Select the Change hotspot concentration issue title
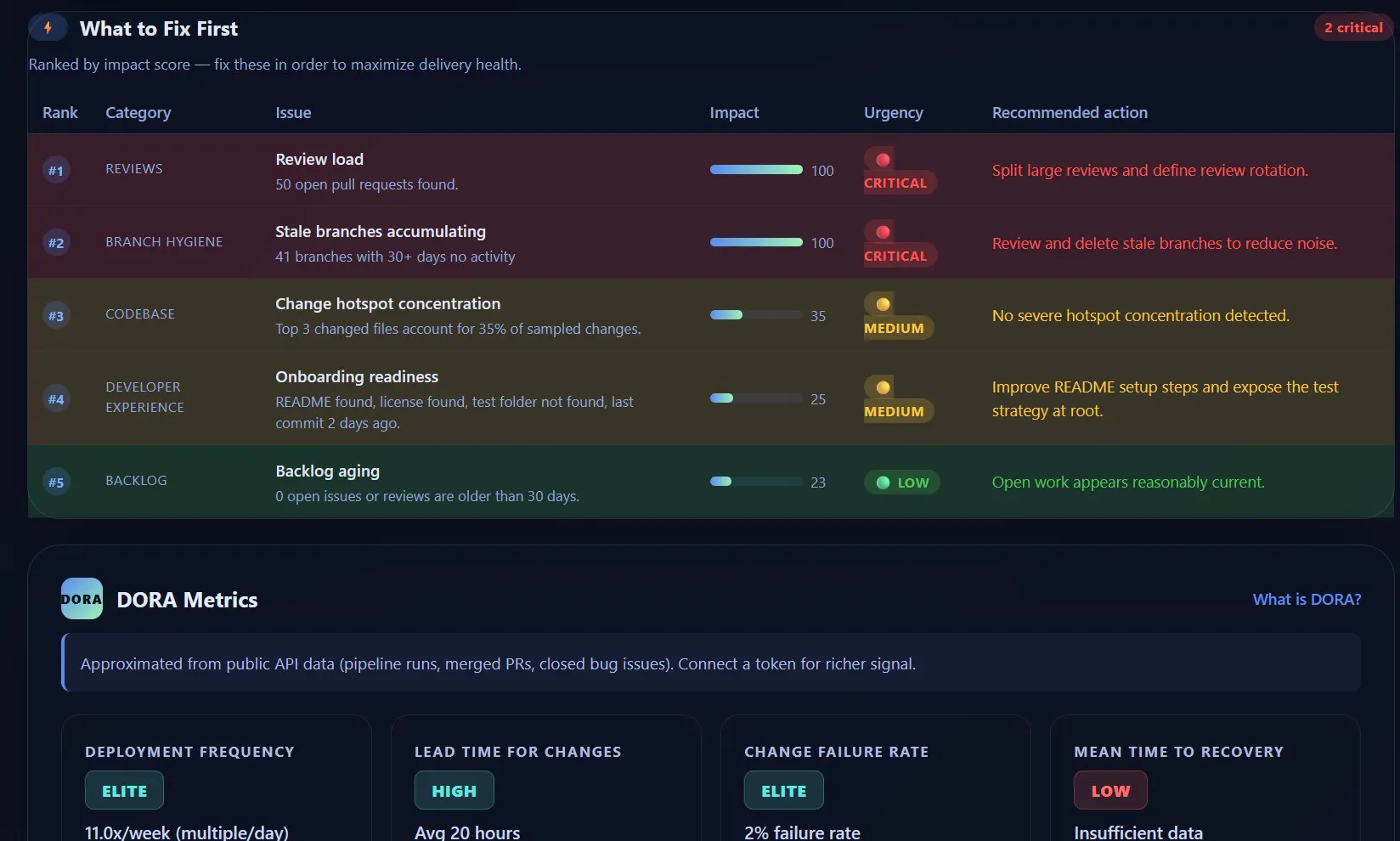Image resolution: width=1400 pixels, height=841 pixels. coord(388,303)
